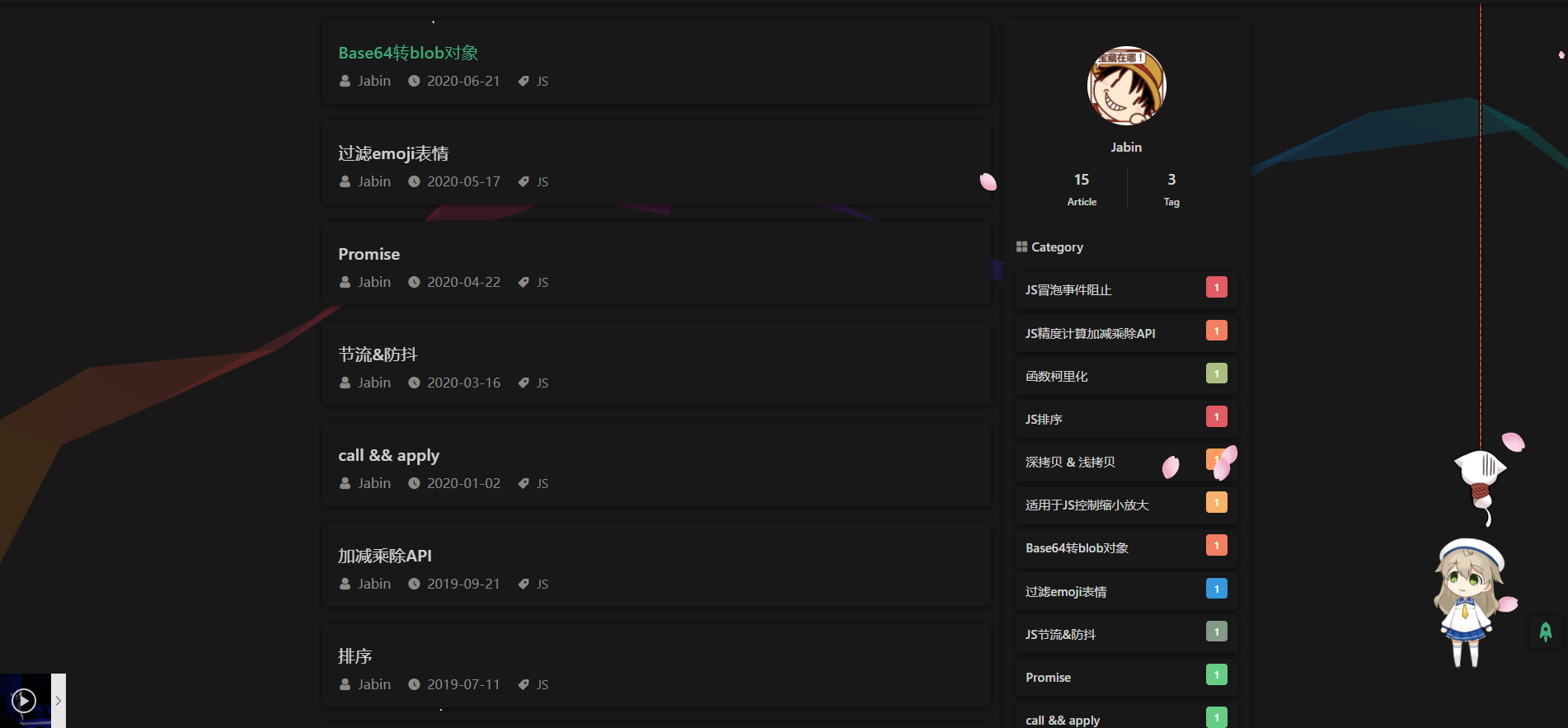Click the anime girl mascot widget

coord(1469,602)
